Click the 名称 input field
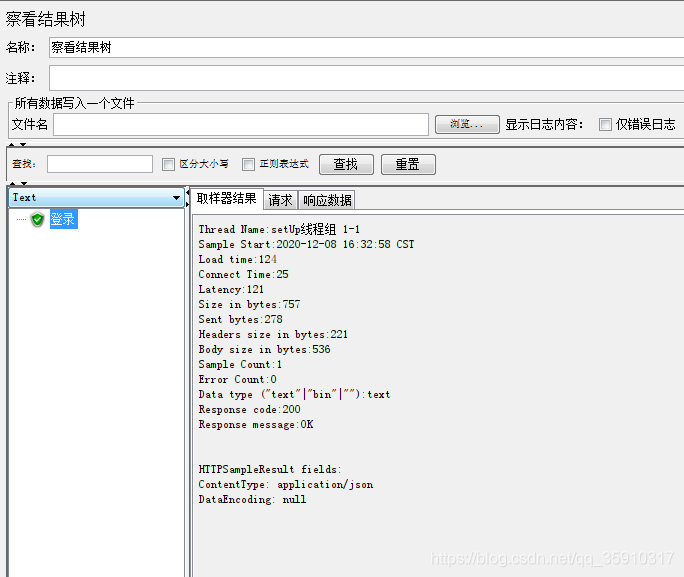Viewport: 684px width, 577px height. coord(366,47)
